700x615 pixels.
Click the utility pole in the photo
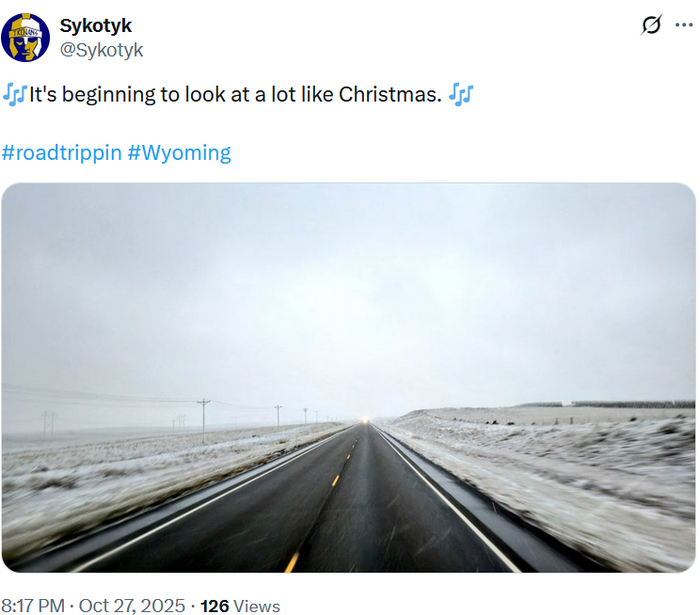tap(204, 414)
